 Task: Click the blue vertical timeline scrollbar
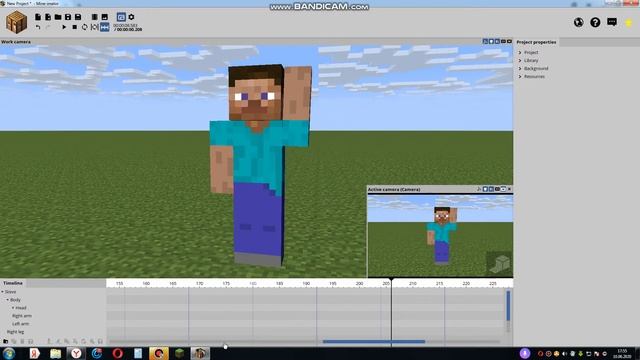(508, 306)
